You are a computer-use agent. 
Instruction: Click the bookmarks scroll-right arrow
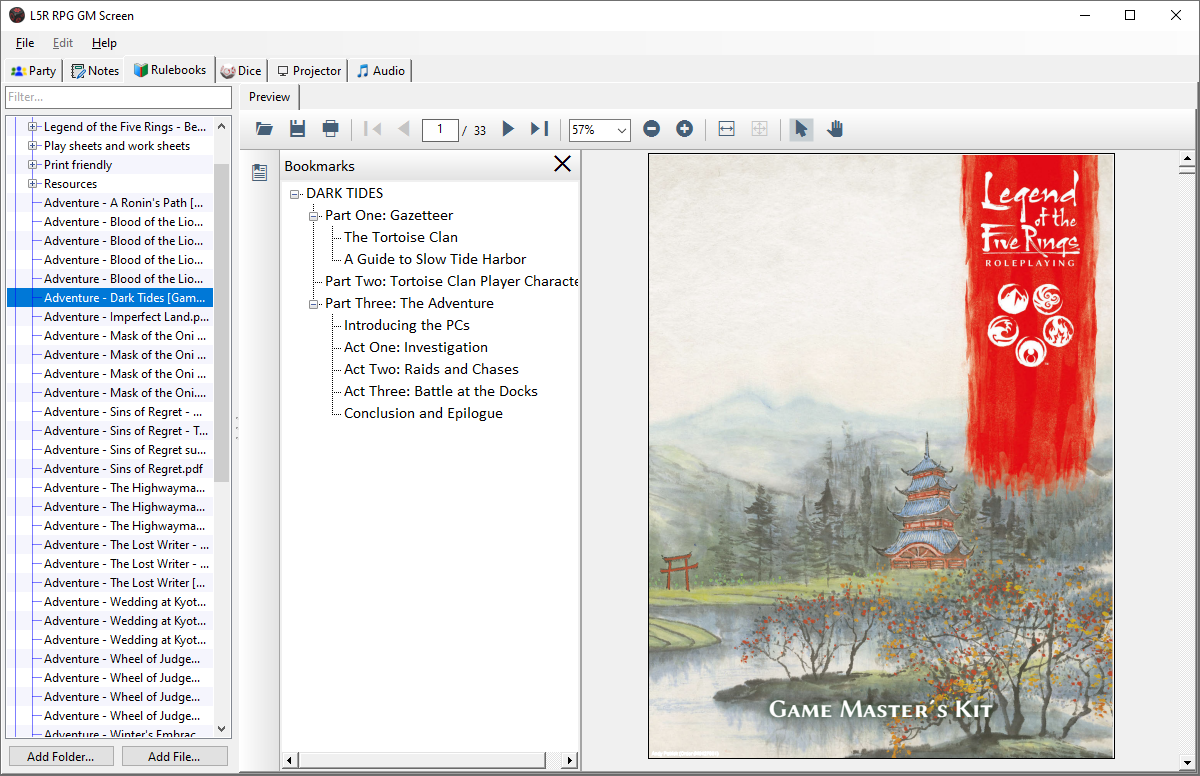pos(571,761)
